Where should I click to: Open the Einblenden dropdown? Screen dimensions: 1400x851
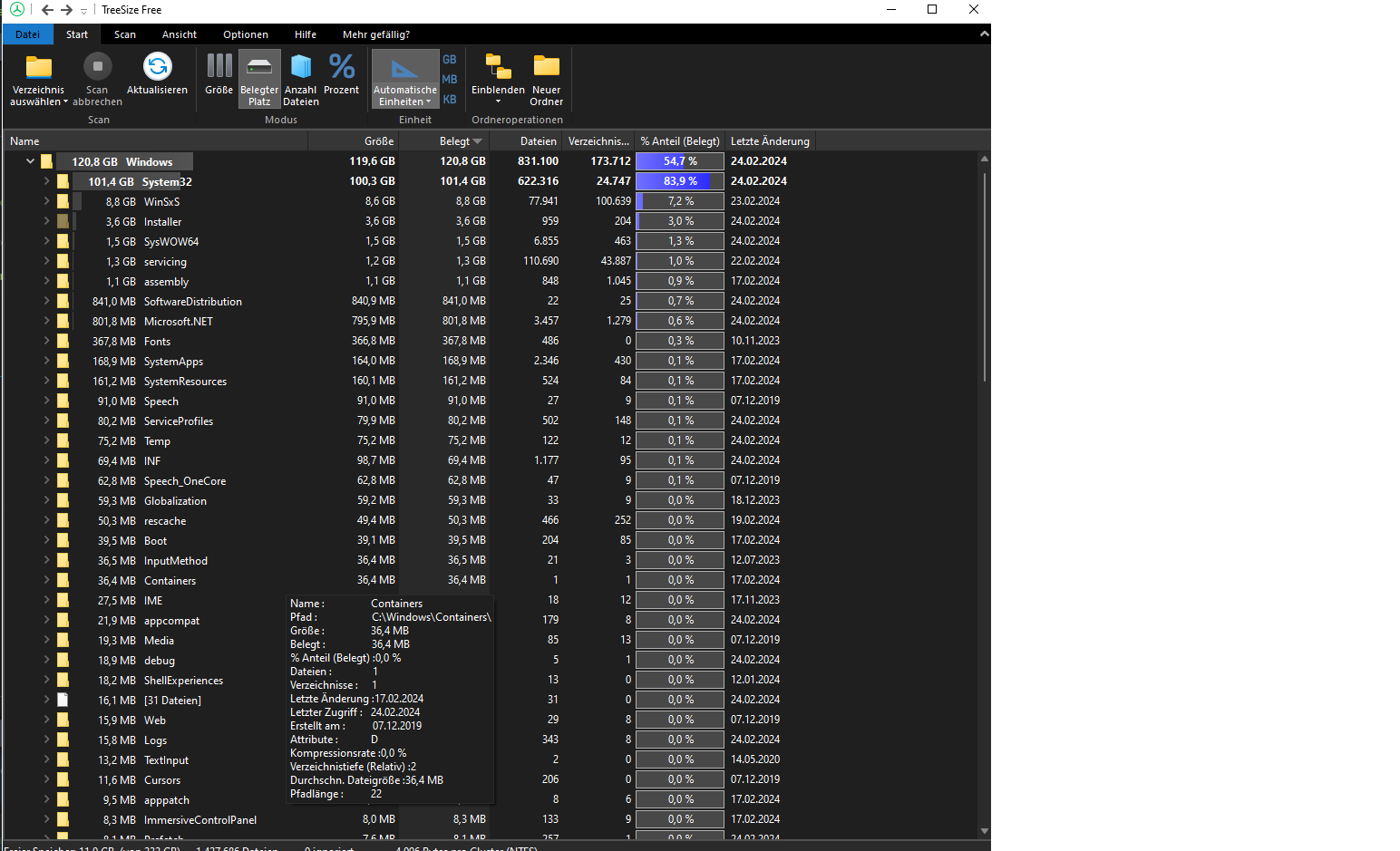[498, 79]
